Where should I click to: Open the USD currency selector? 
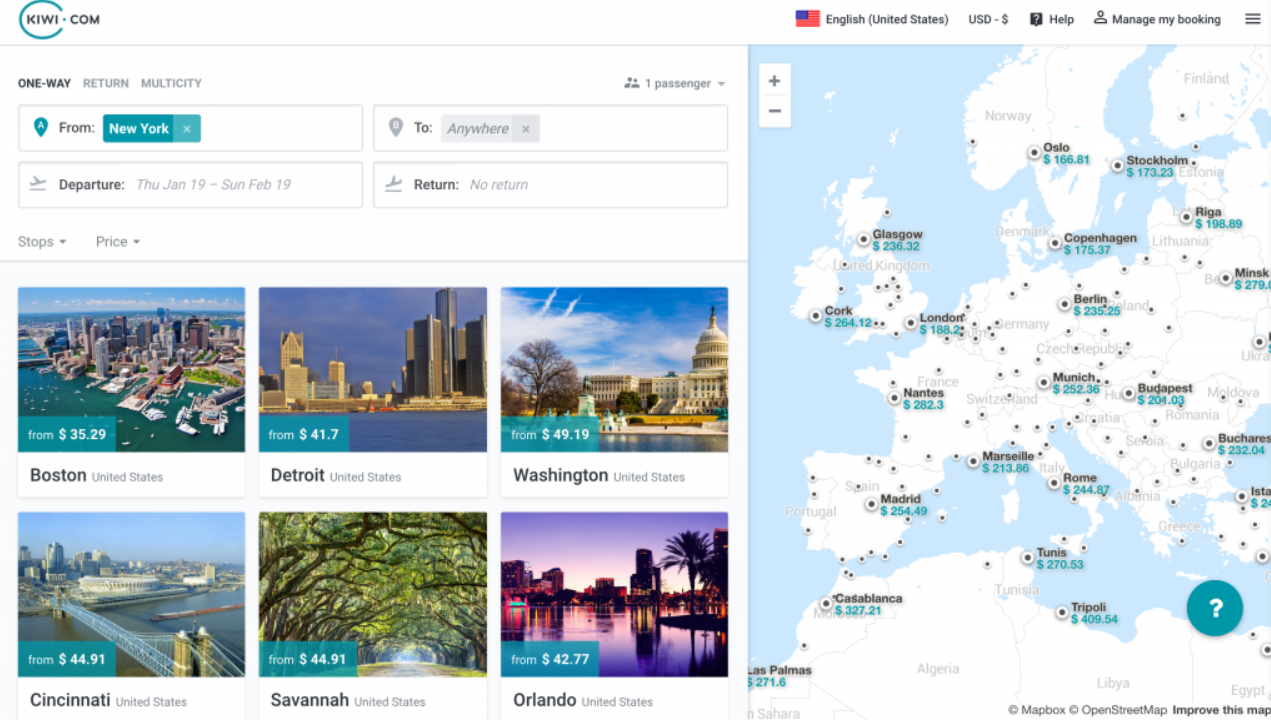[988, 19]
